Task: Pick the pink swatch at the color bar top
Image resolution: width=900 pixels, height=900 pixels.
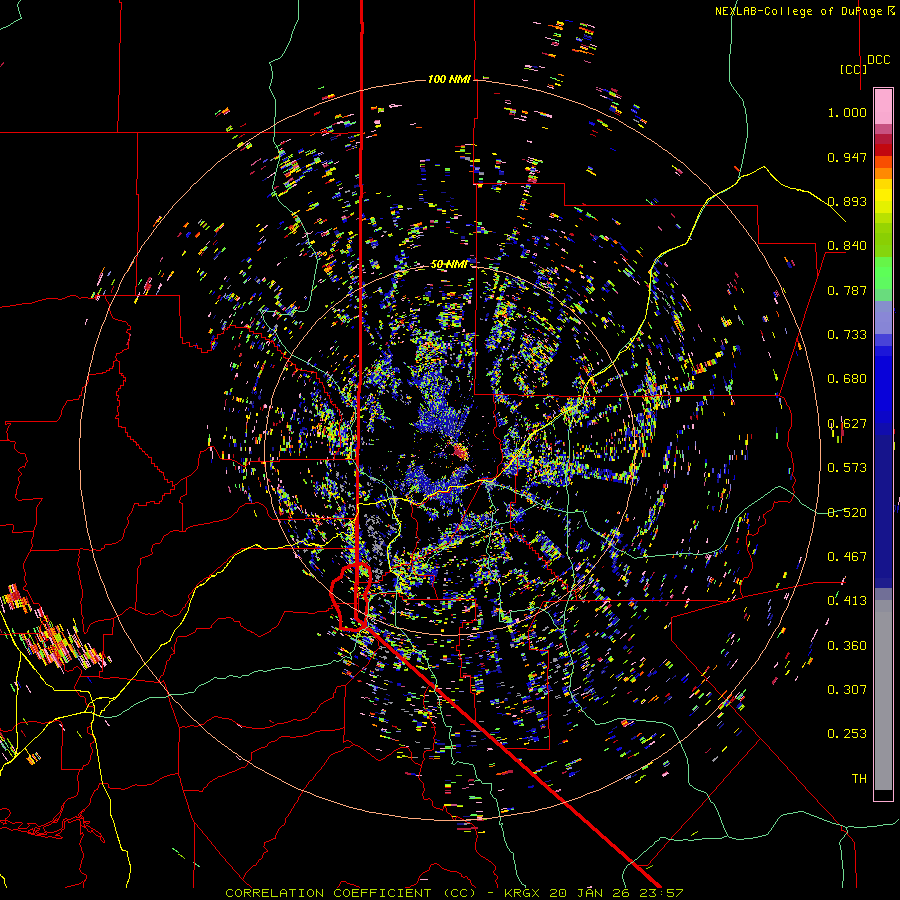Action: (883, 106)
